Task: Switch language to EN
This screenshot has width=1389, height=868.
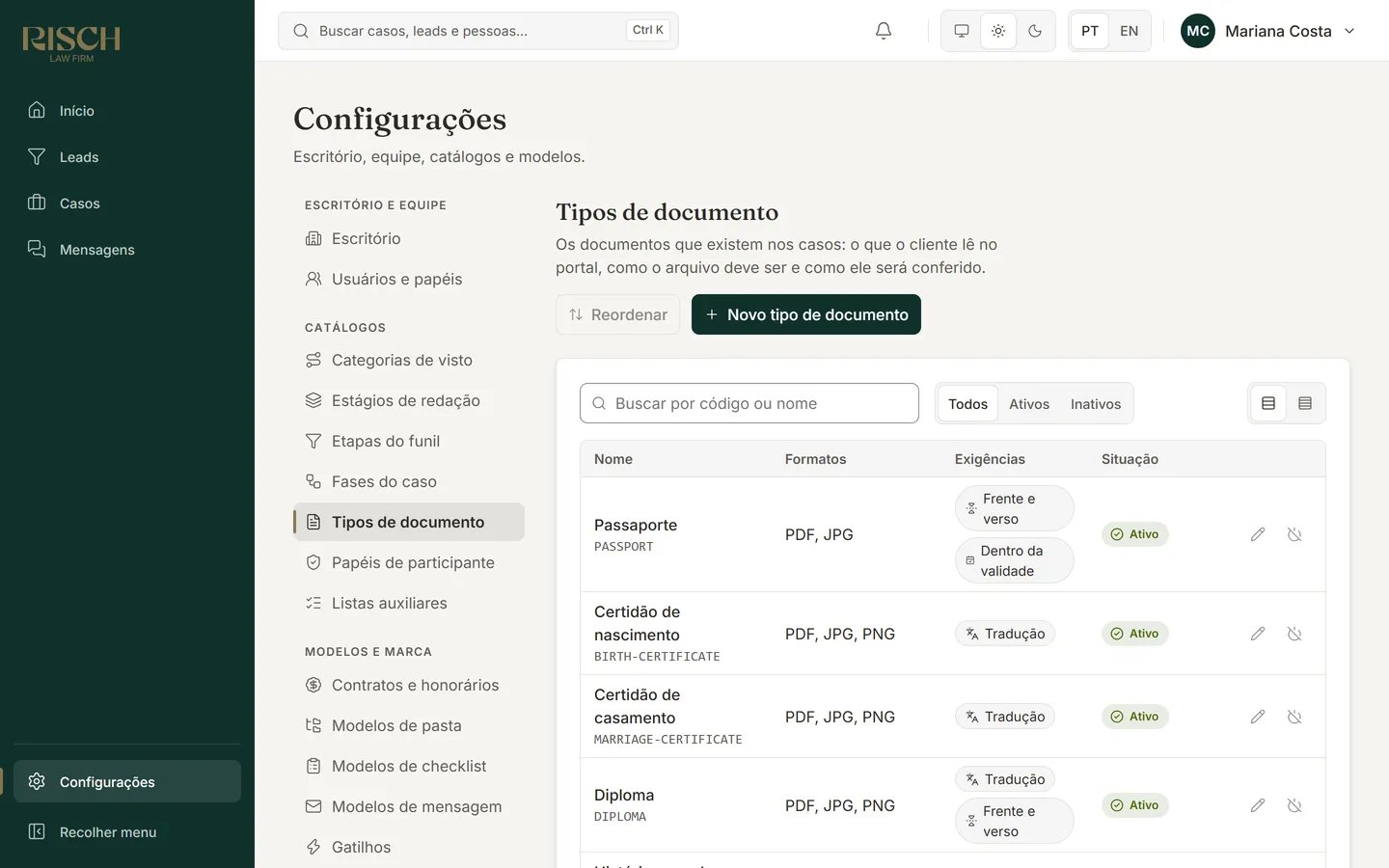Action: [x=1129, y=31]
